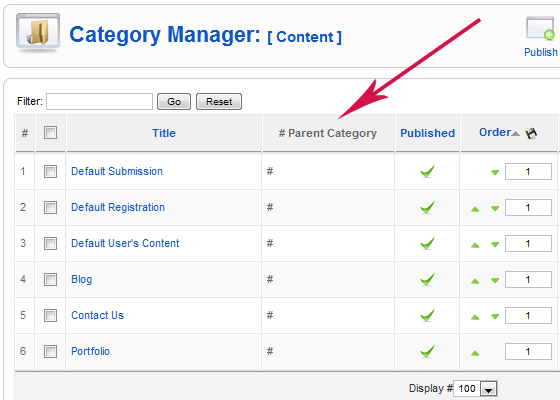Image resolution: width=560 pixels, height=400 pixels.
Task: Move Default Submission down with green arrow
Action: [x=495, y=173]
